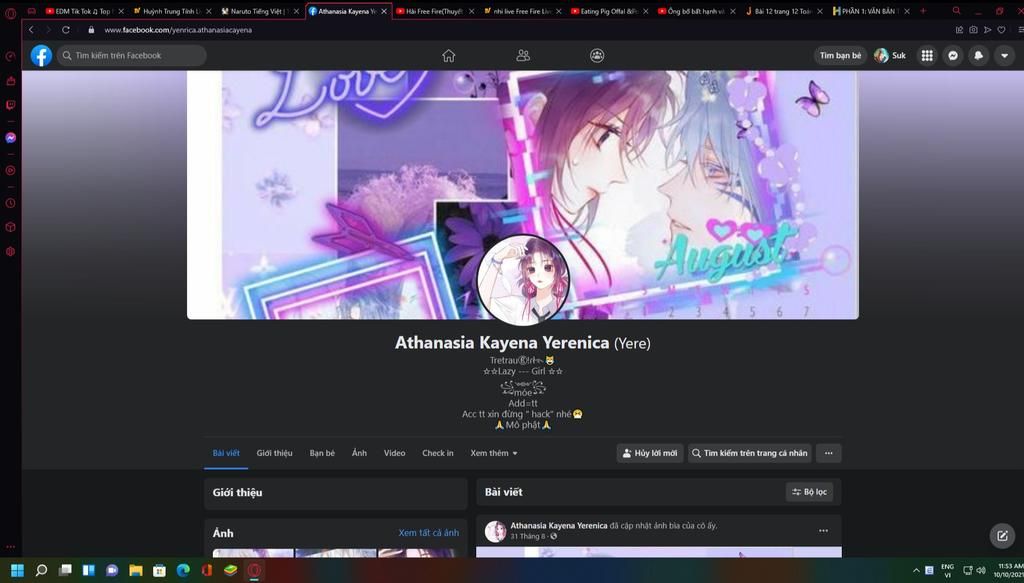Screen dimensions: 1024x583
Task: Open the 'Xem tất cả ảnh' link
Action: tap(428, 533)
